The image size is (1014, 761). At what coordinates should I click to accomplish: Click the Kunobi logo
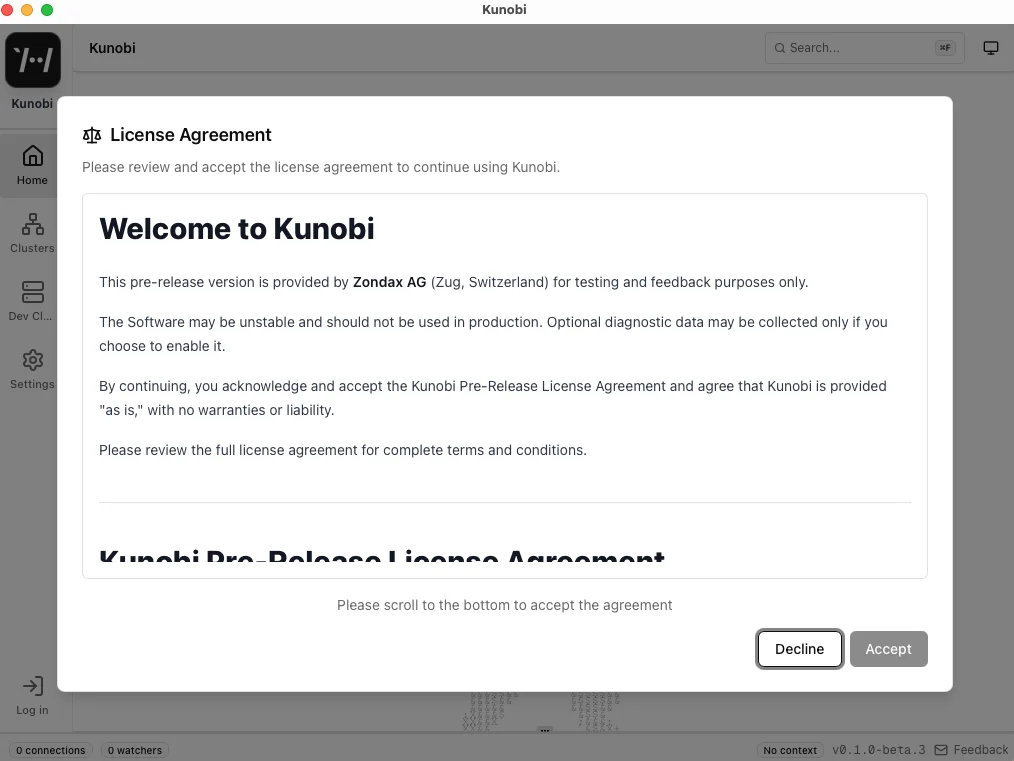[x=32, y=60]
